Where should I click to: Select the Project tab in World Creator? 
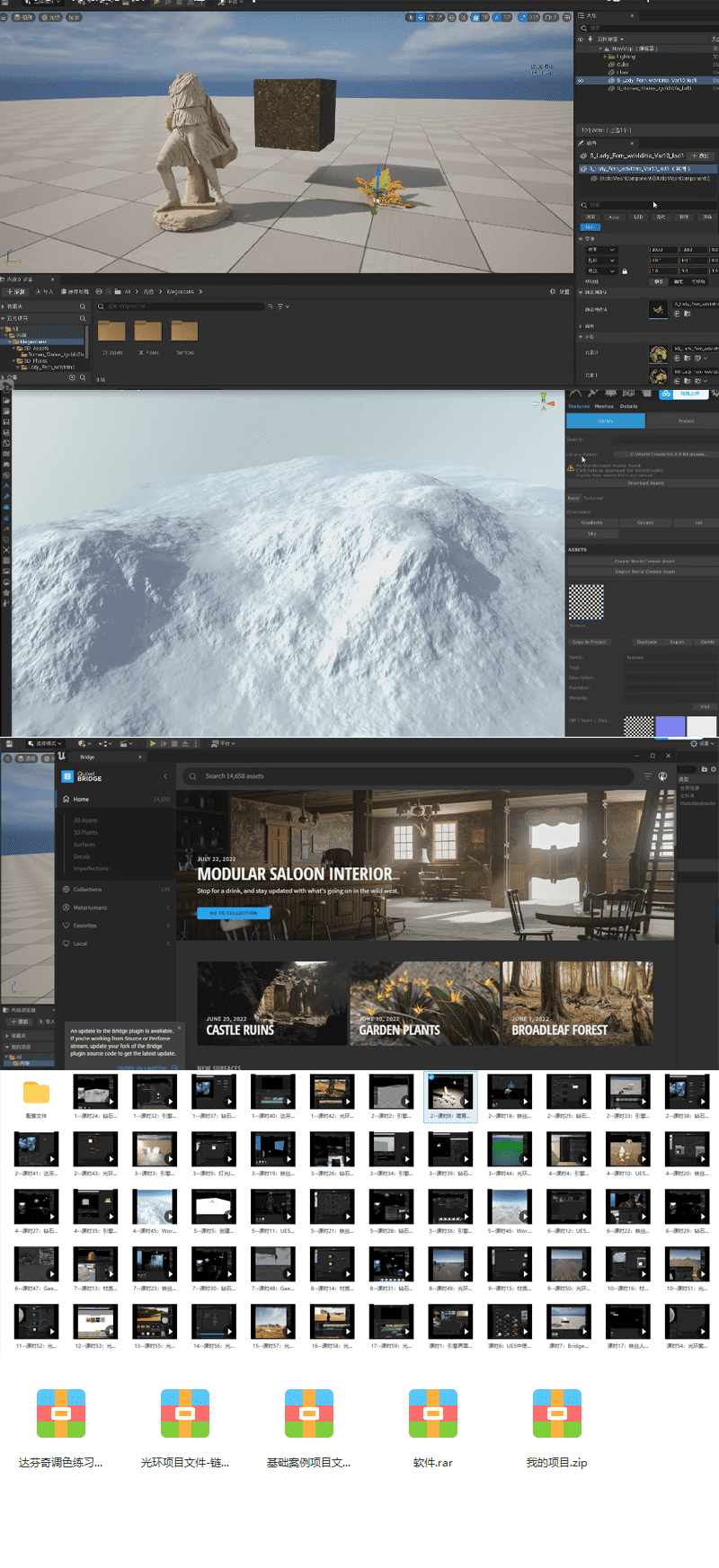(686, 421)
